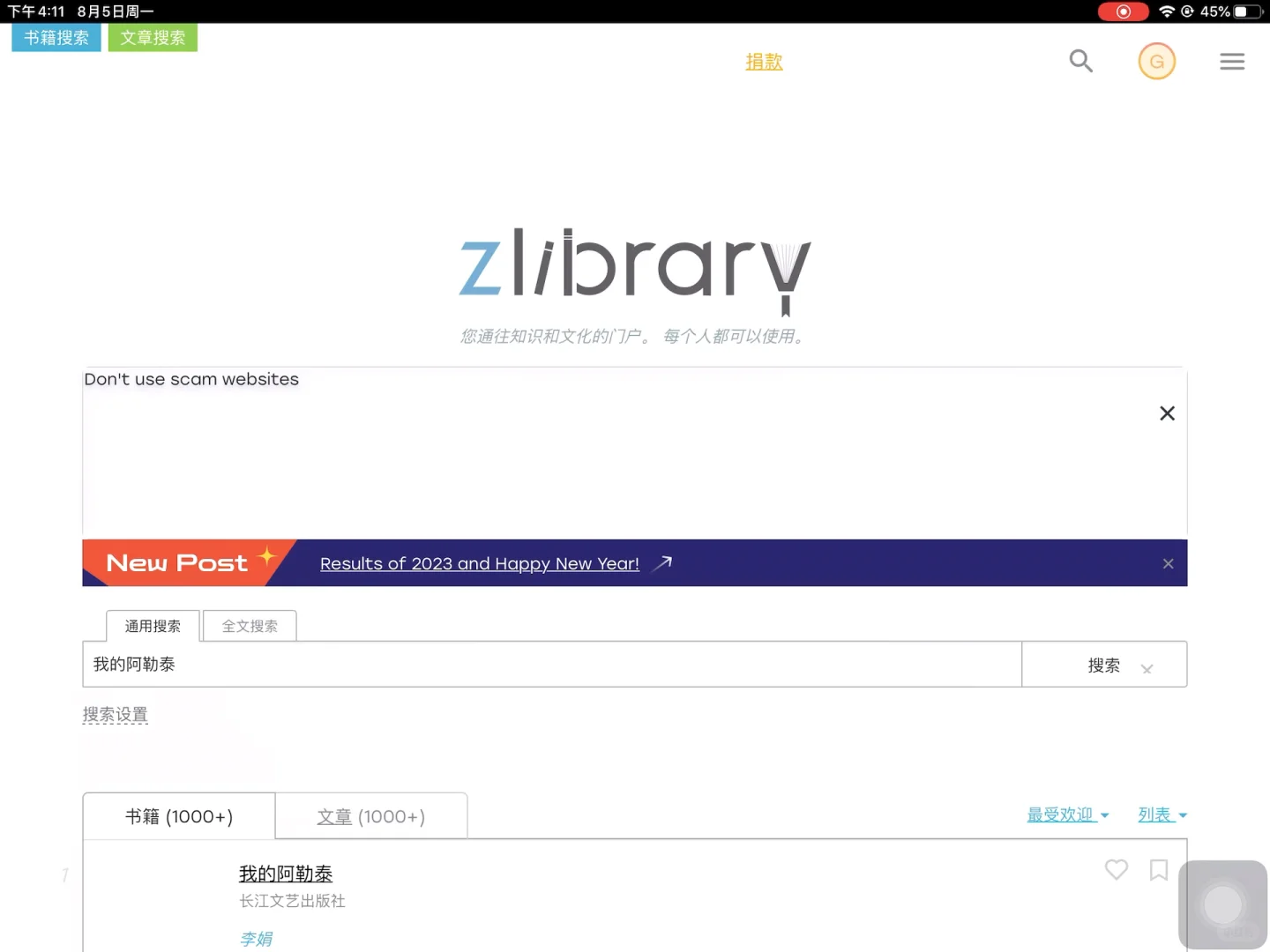Select the 书籍搜索 button
This screenshot has height=952, width=1270.
click(56, 38)
